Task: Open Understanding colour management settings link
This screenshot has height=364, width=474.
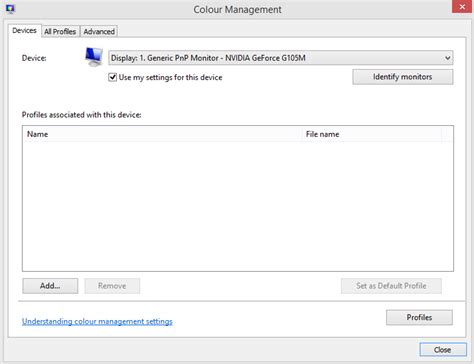Action: 97,321
